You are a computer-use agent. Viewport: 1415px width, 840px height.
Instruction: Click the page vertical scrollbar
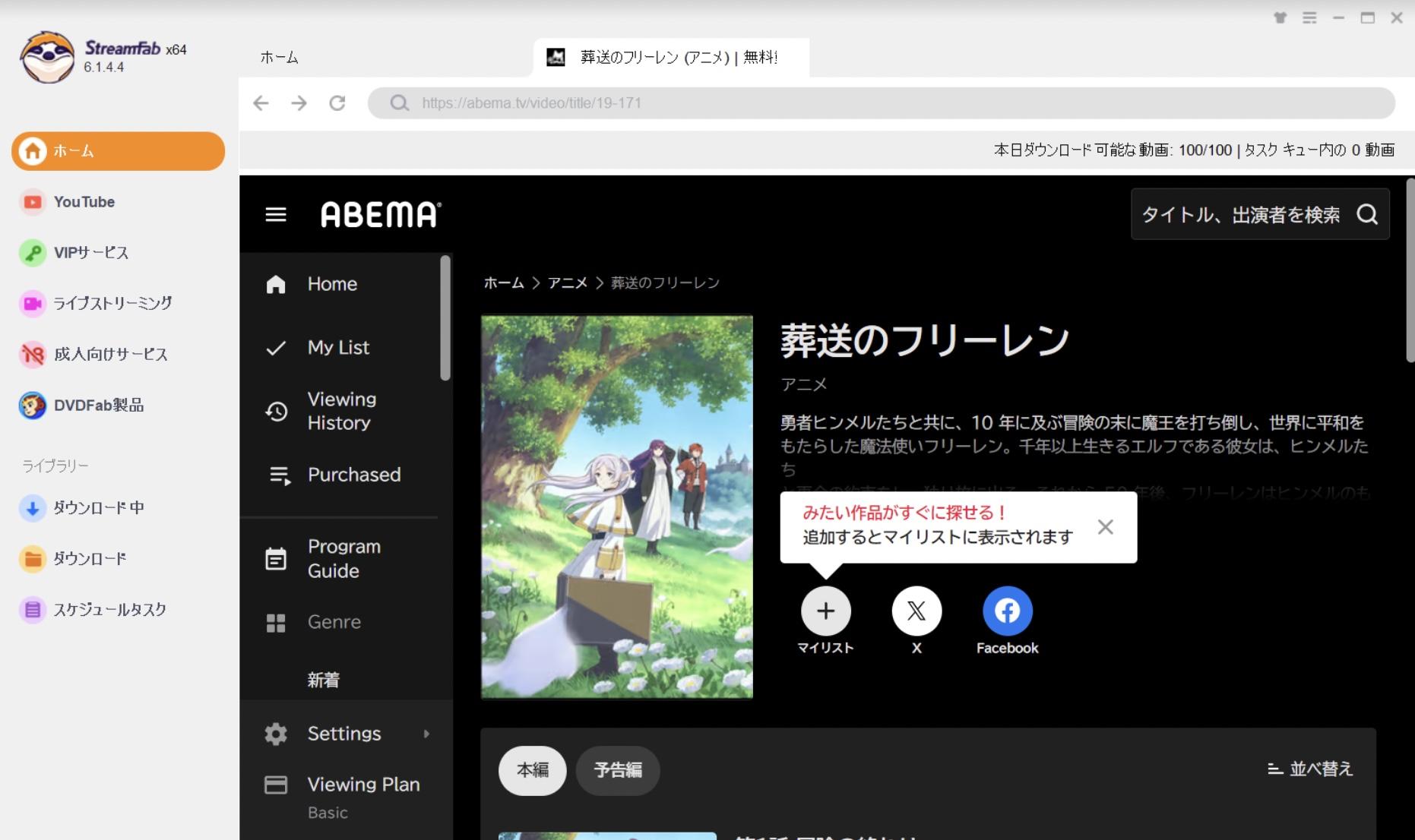[1410, 272]
